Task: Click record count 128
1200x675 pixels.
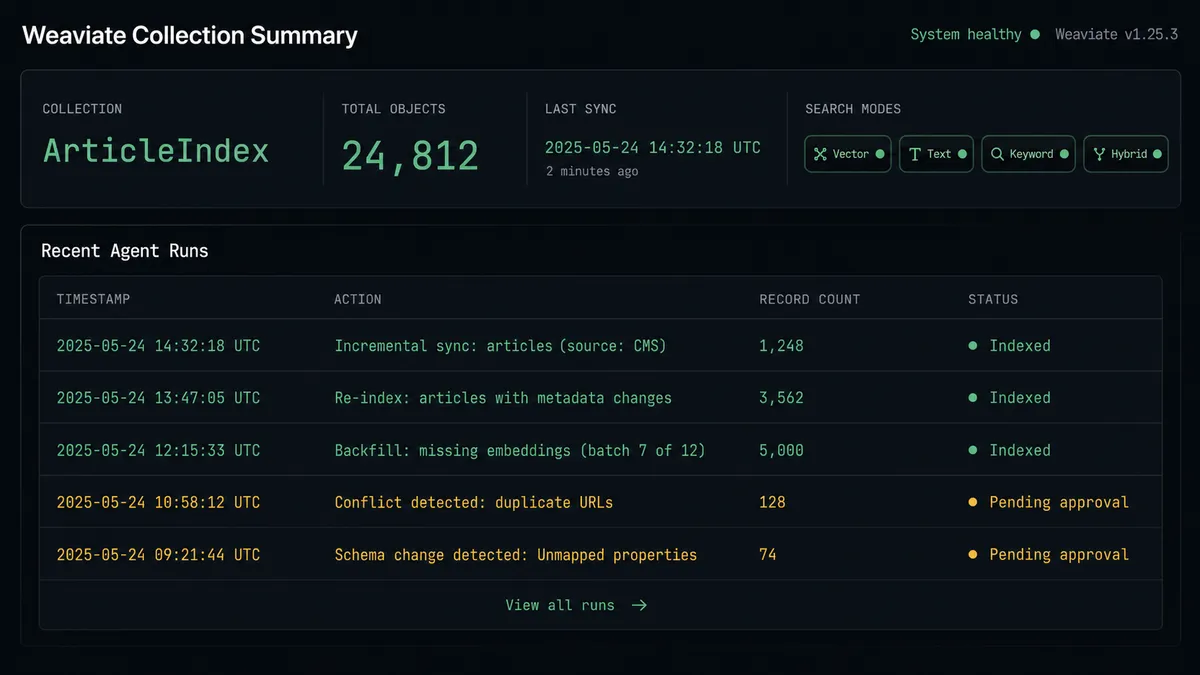Action: click(x=772, y=502)
